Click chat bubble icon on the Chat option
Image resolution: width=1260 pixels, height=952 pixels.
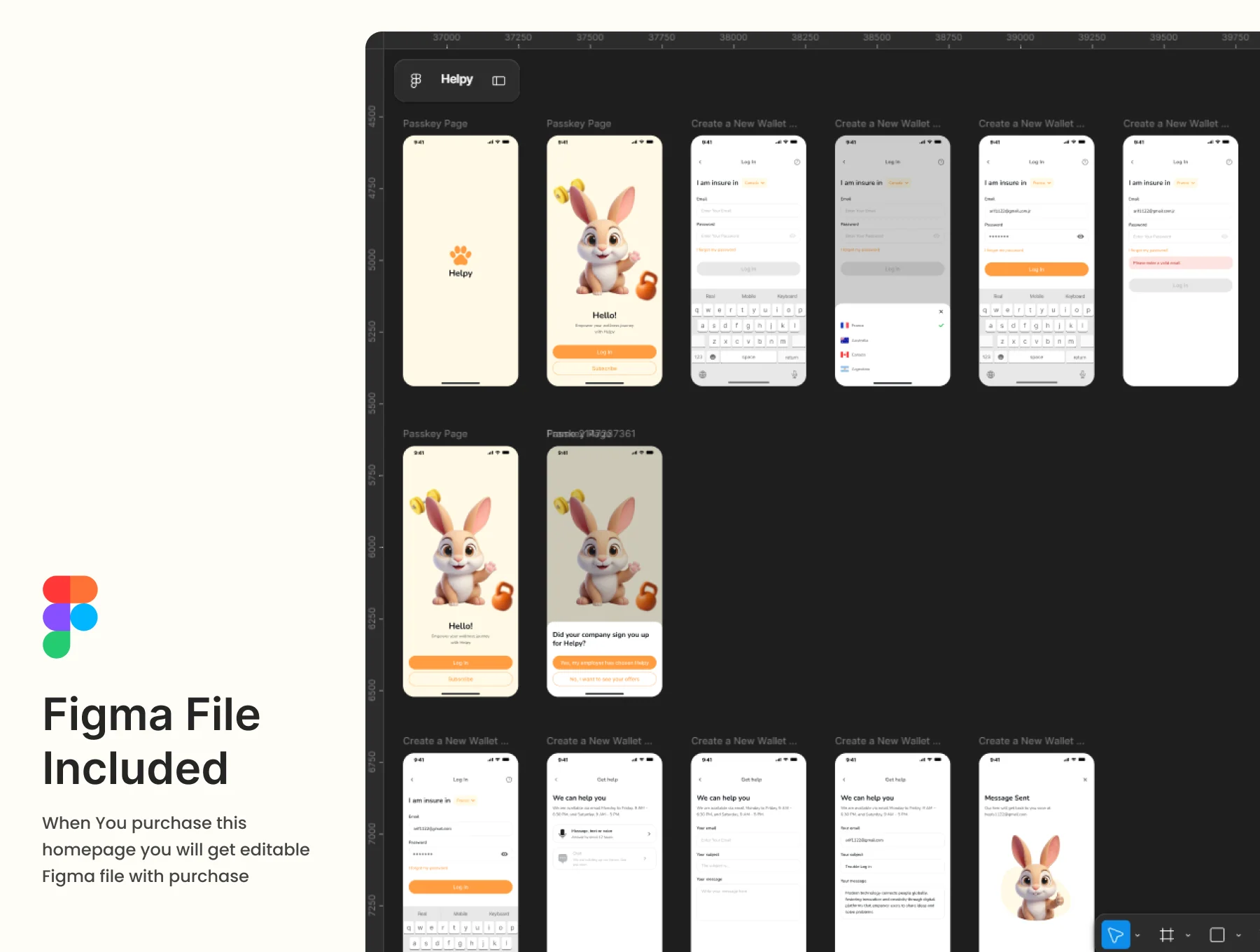(562, 858)
